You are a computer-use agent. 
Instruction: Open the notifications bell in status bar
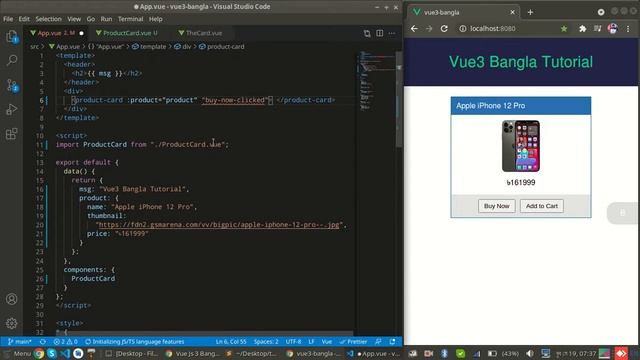coord(392,342)
